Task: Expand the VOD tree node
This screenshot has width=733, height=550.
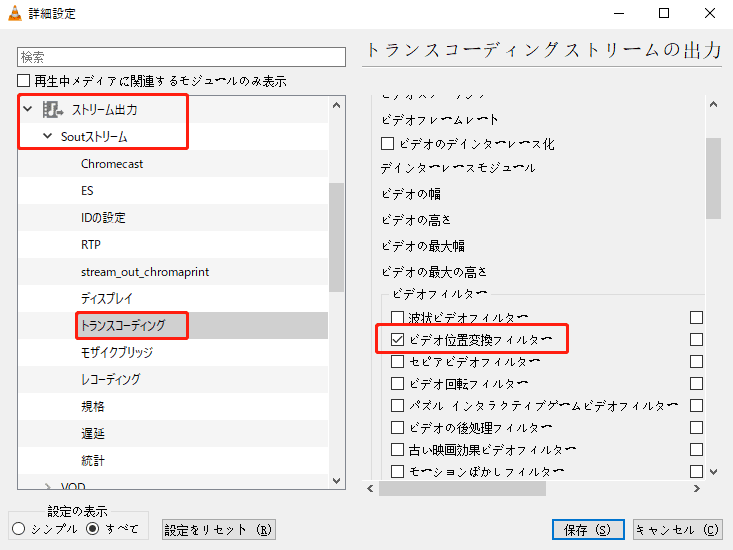Action: click(x=47, y=486)
